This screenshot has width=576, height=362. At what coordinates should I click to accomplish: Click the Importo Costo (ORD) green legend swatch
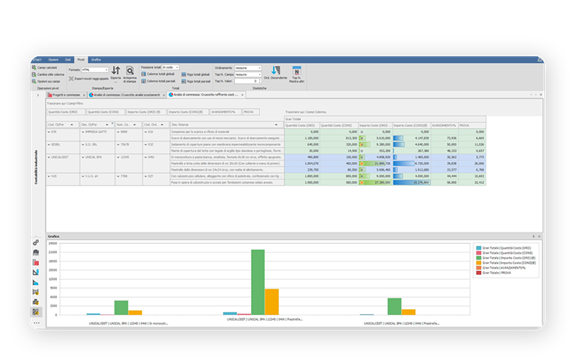click(x=478, y=258)
